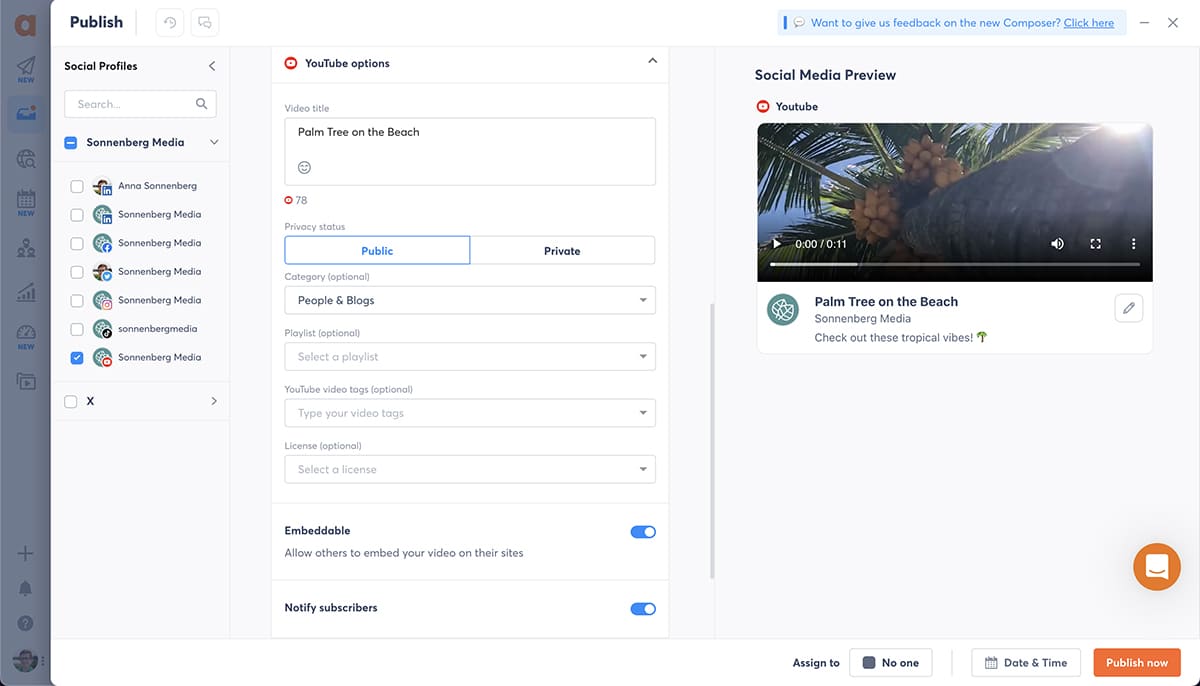The image size is (1200, 686).
Task: Collapse the Sonnenberg Media group chevron
Action: [x=214, y=143]
